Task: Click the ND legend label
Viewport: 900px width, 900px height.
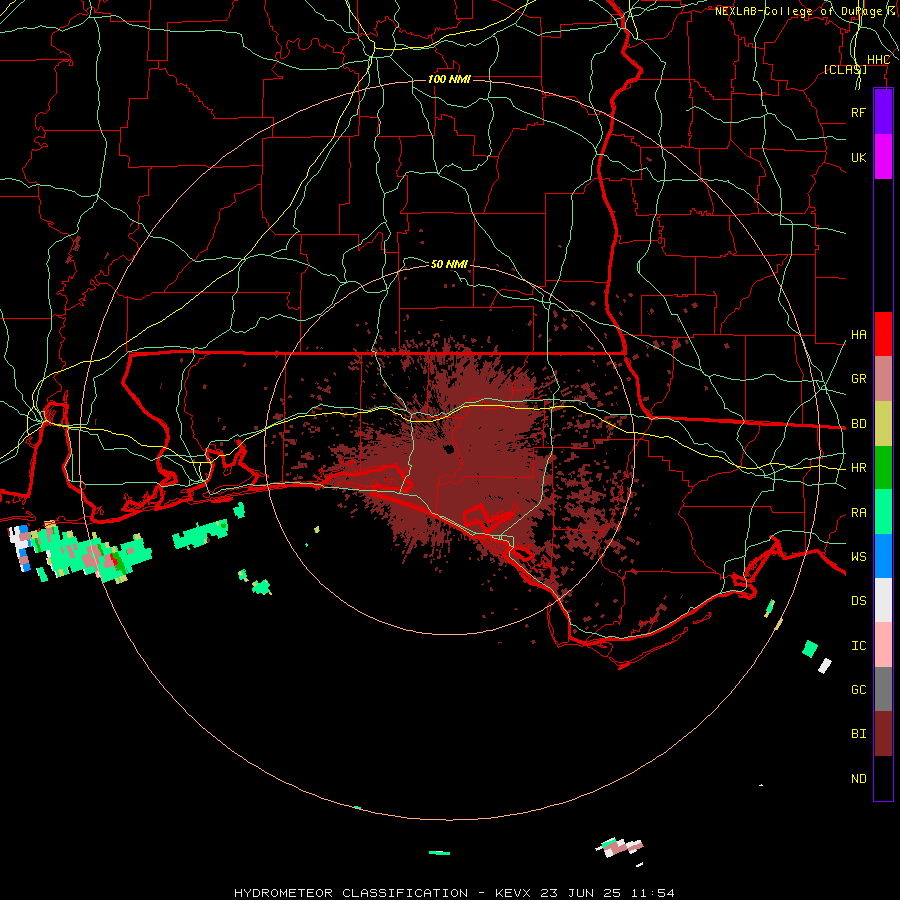Action: [x=858, y=779]
